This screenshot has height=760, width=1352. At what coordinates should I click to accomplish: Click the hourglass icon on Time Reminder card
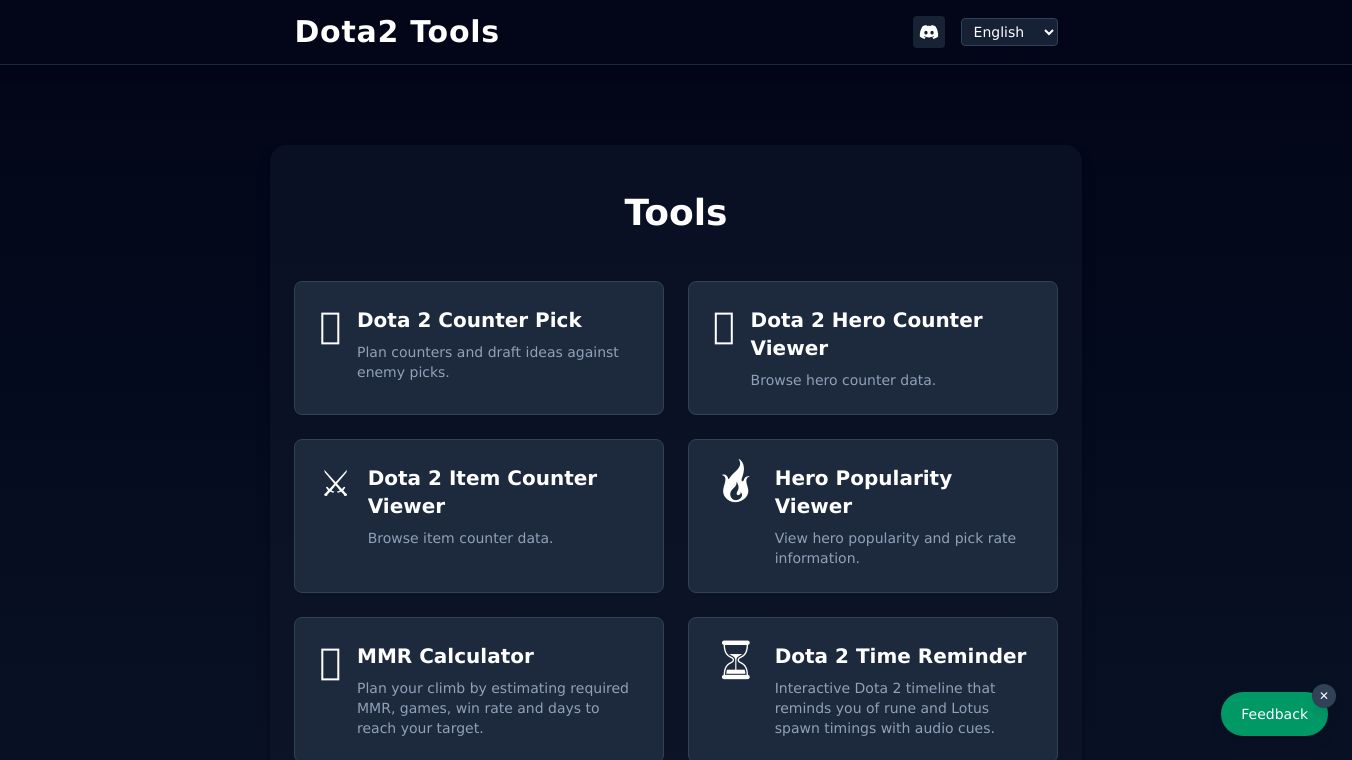pyautogui.click(x=736, y=660)
